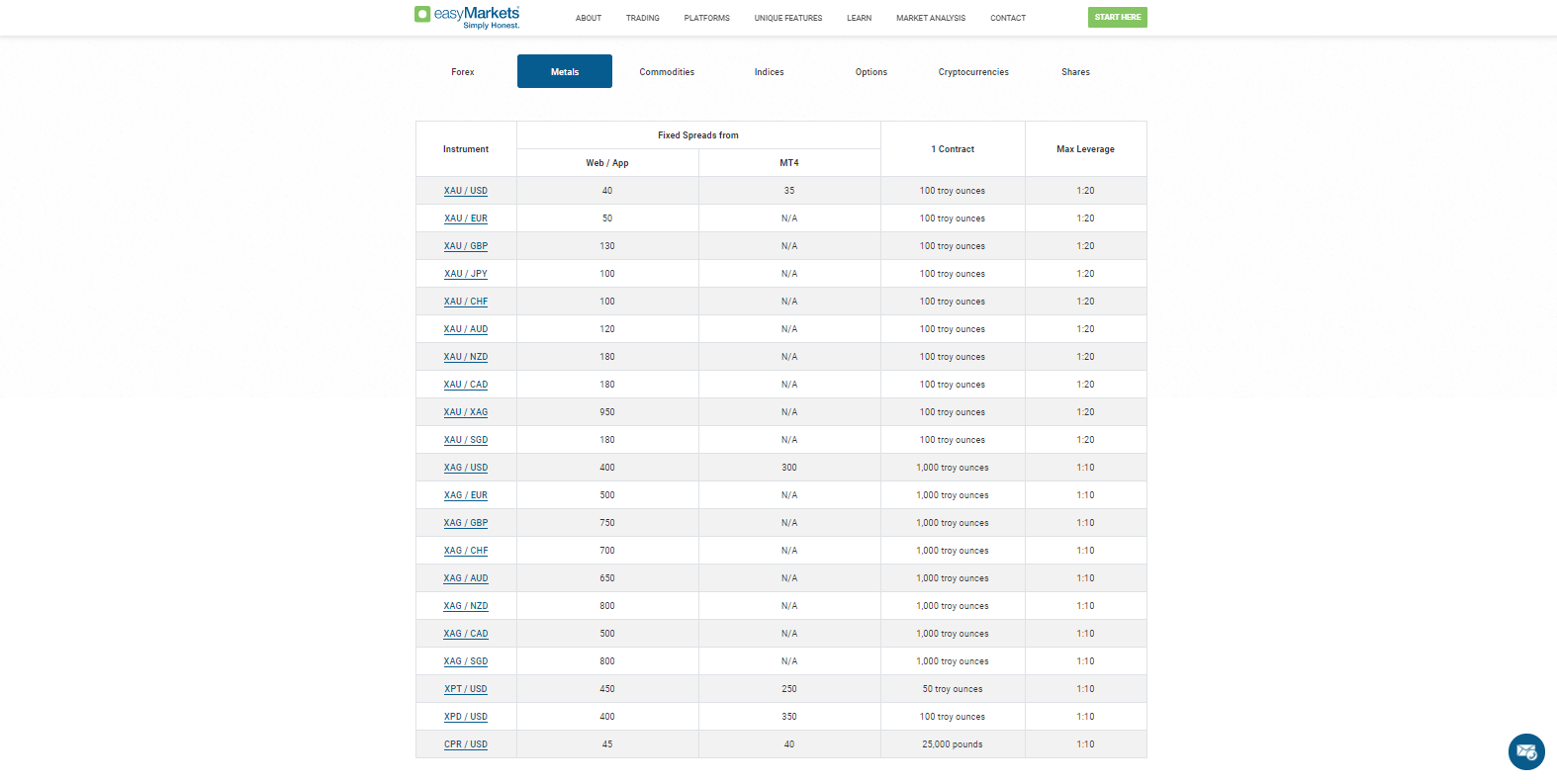
Task: Click the Max Leverage column header
Action: pos(1085,149)
